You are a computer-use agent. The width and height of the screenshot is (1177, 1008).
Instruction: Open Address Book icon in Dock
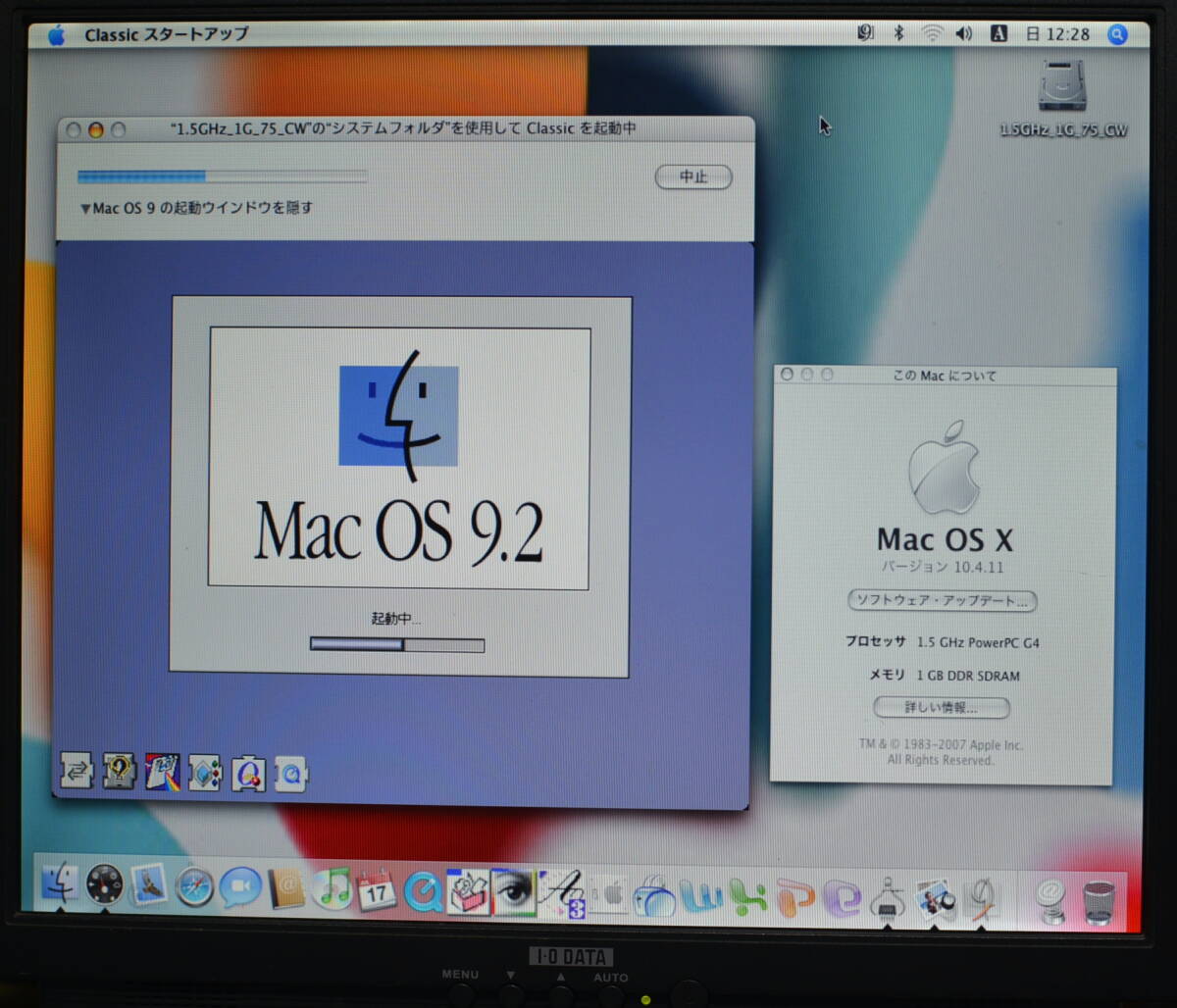pos(285,889)
